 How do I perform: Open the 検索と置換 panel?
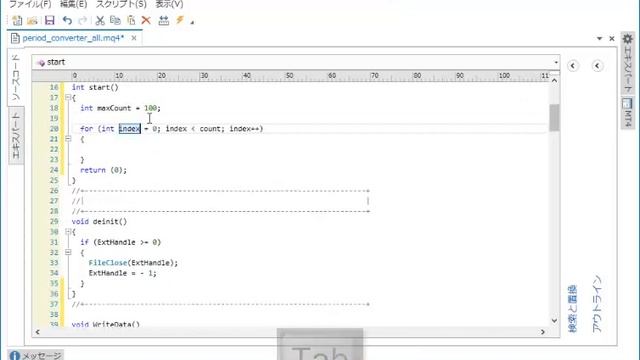click(x=572, y=309)
